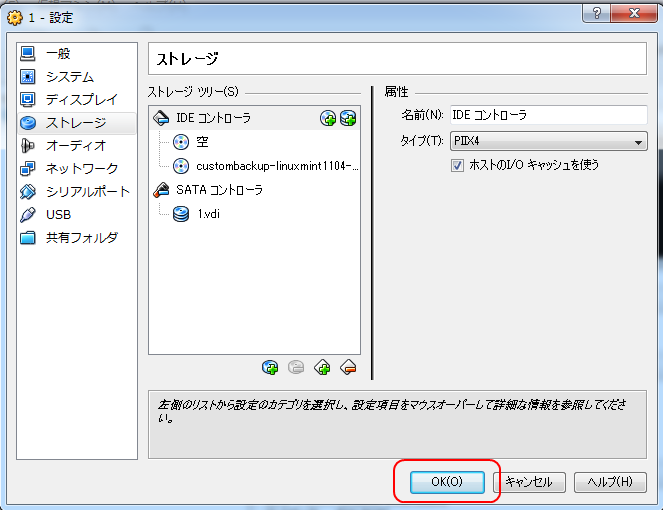Select the empty 空 optical drive entry
This screenshot has width=663, height=510.
[202, 142]
